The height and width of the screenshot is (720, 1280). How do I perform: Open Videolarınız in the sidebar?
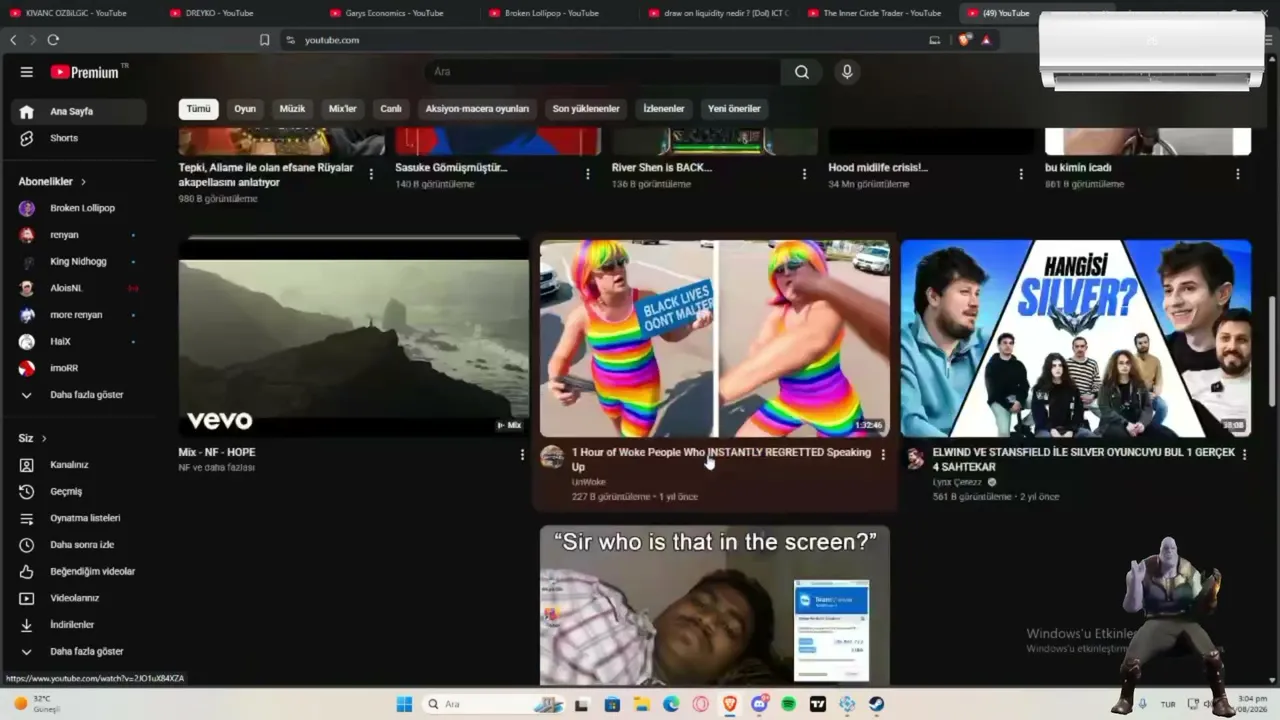click(79, 598)
